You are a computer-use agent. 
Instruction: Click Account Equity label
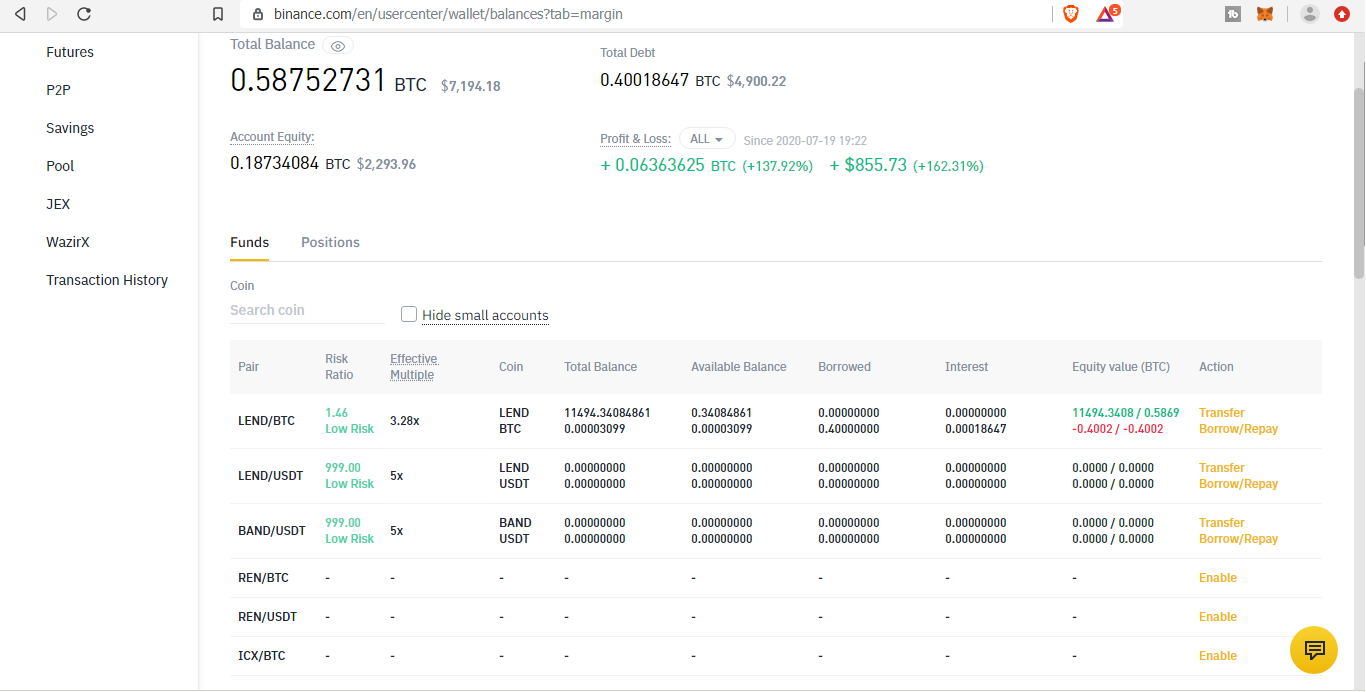[272, 137]
